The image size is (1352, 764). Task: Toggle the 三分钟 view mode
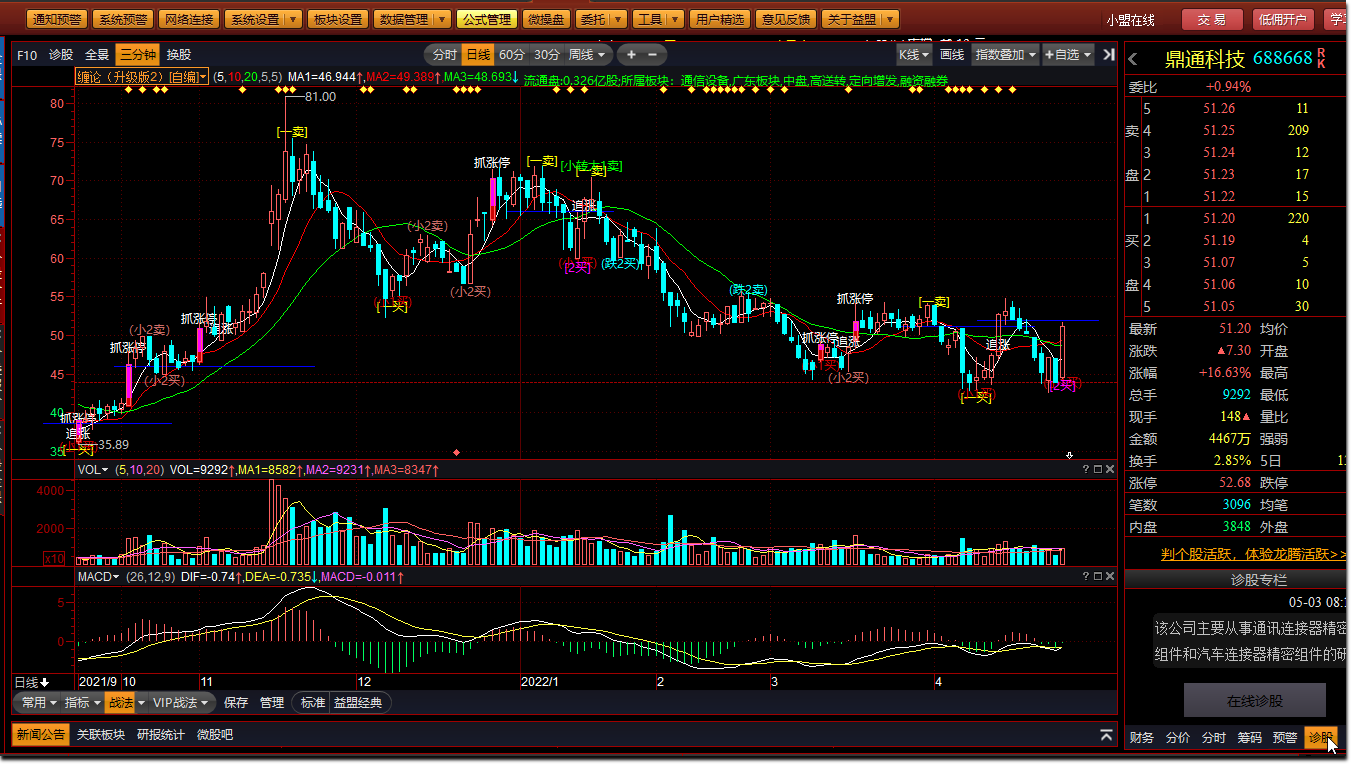pyautogui.click(x=137, y=55)
